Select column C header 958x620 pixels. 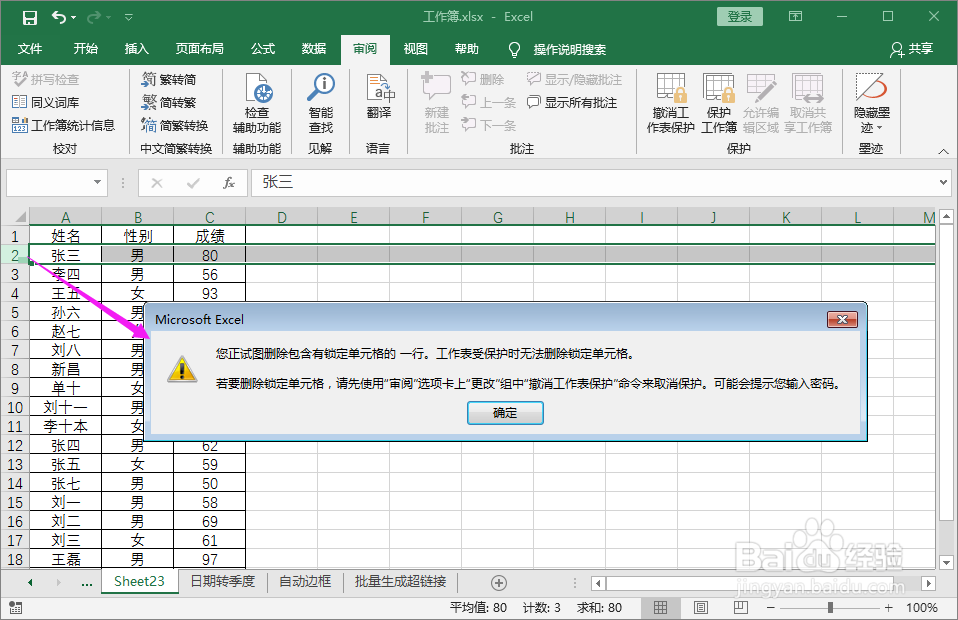pyautogui.click(x=210, y=217)
